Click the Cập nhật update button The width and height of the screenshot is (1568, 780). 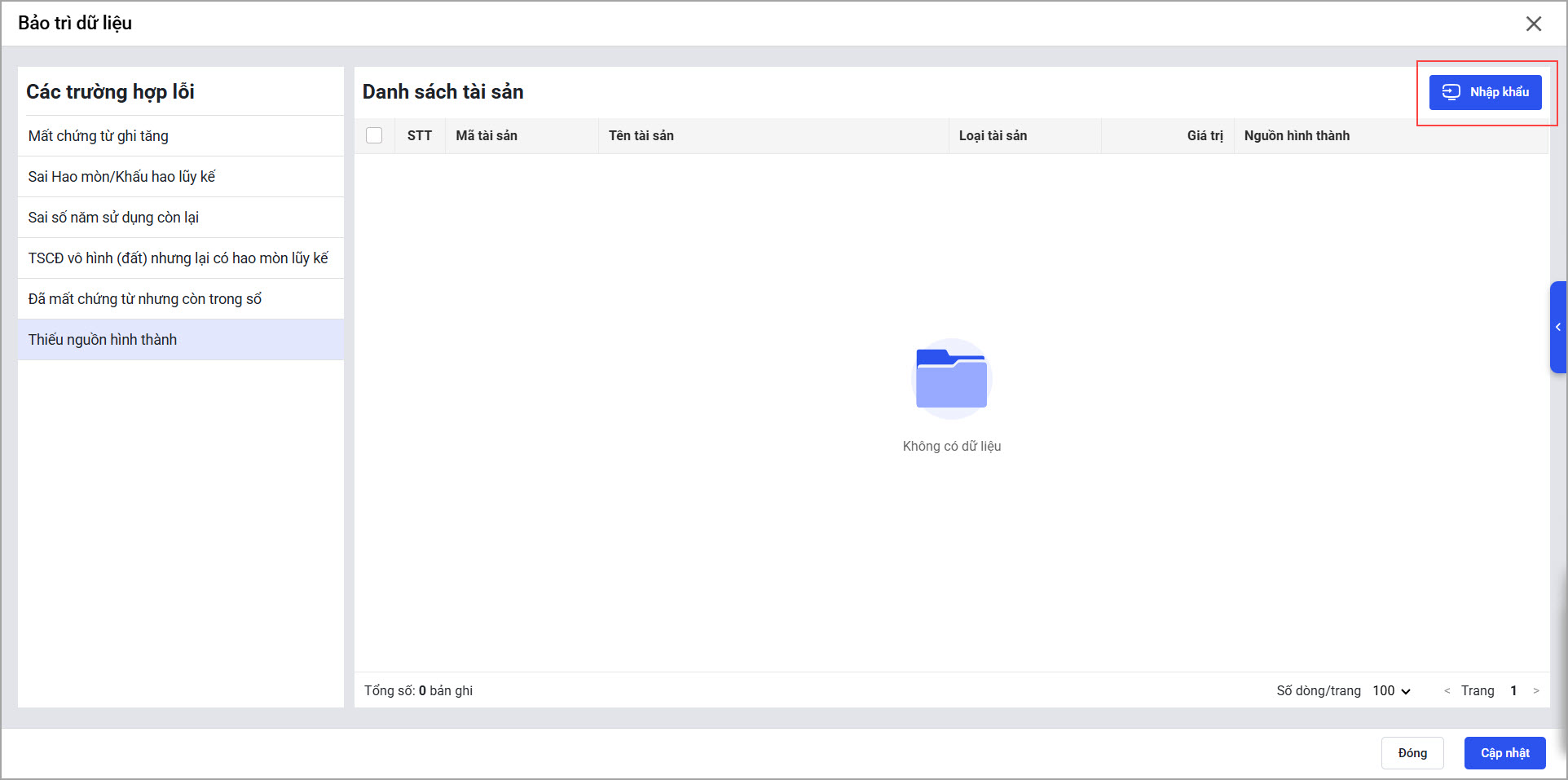tap(1505, 753)
